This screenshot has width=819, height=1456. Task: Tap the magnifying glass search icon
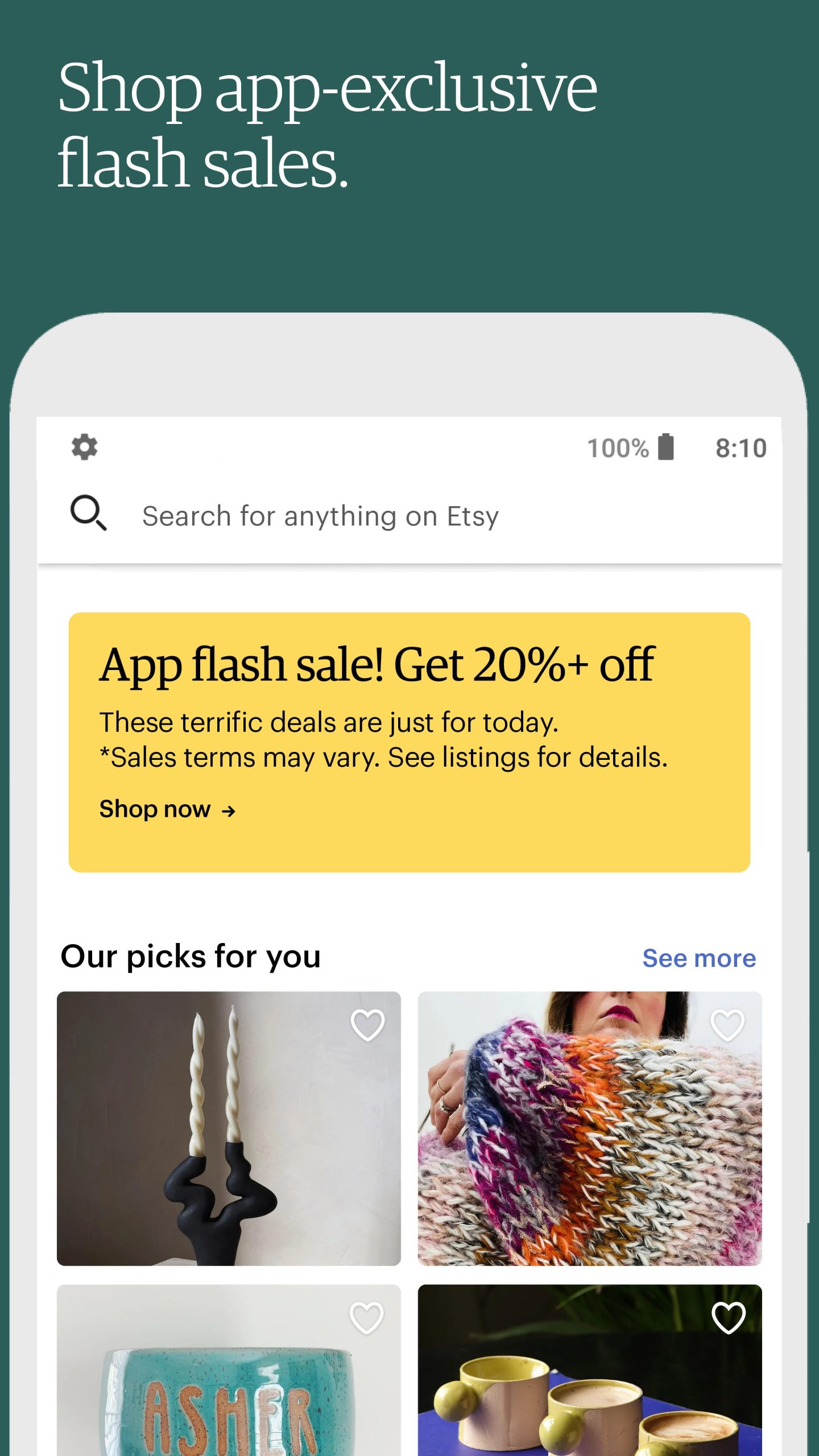(x=88, y=512)
